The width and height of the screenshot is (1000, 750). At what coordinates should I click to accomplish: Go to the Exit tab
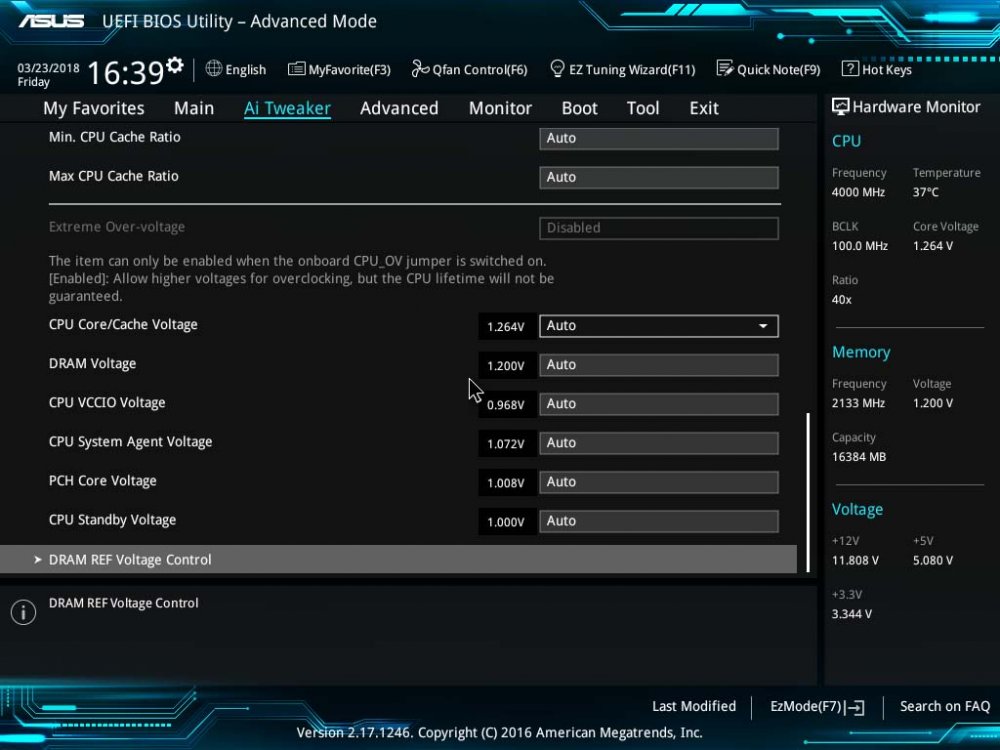[x=704, y=108]
